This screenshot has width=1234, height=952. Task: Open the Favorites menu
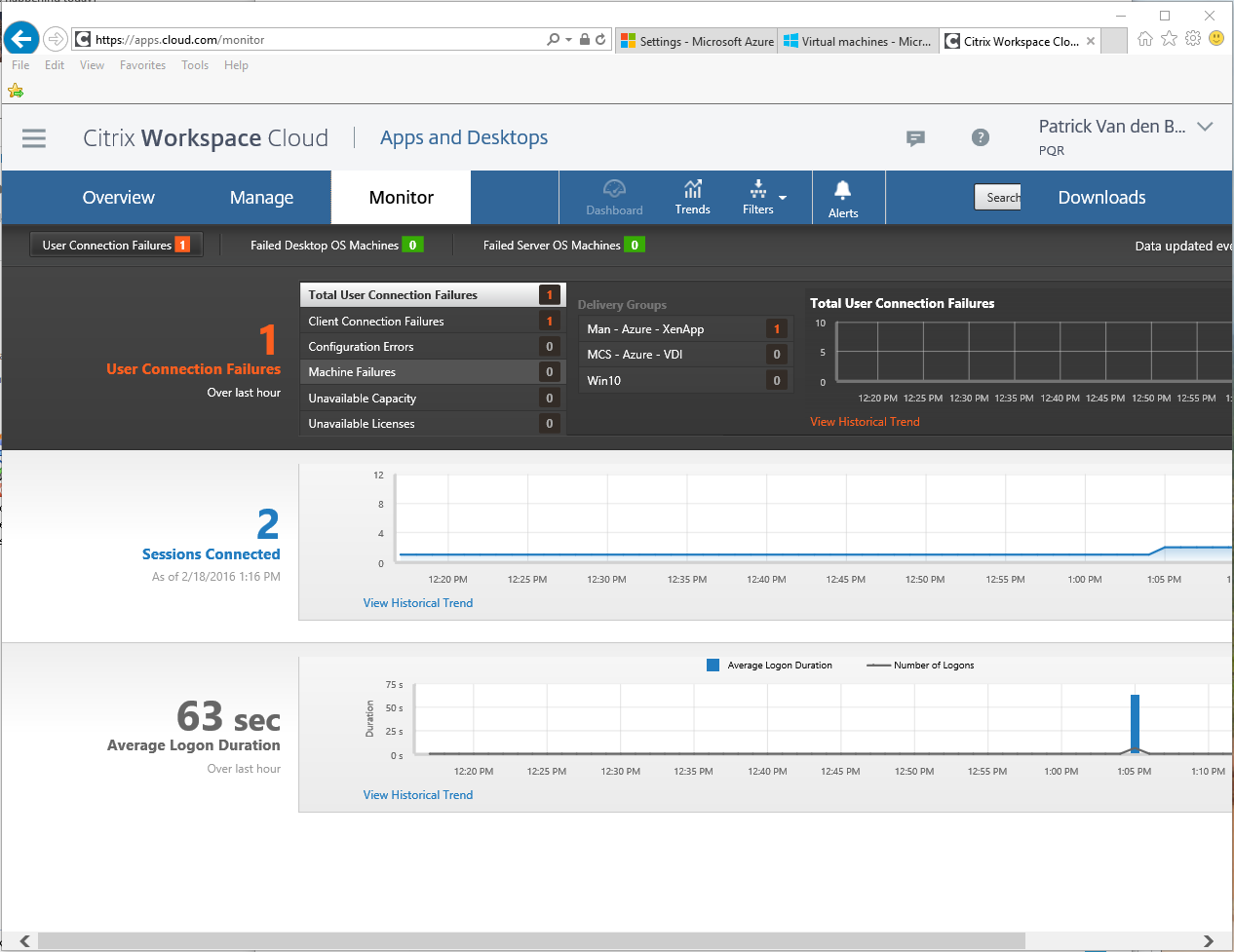pos(142,65)
